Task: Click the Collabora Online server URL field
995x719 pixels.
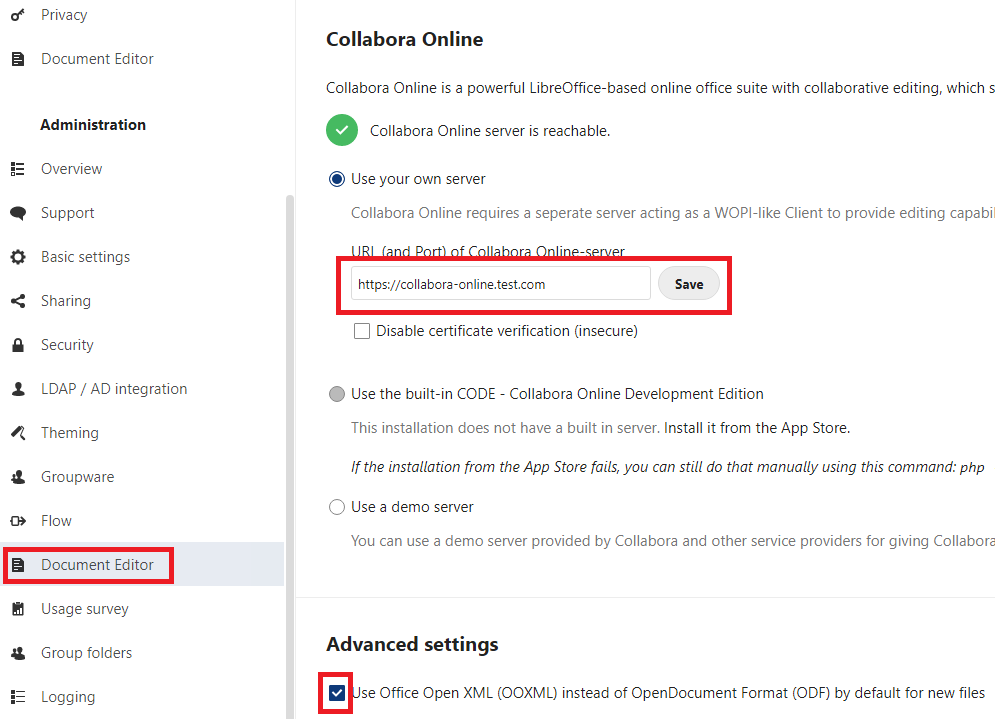Action: [501, 284]
